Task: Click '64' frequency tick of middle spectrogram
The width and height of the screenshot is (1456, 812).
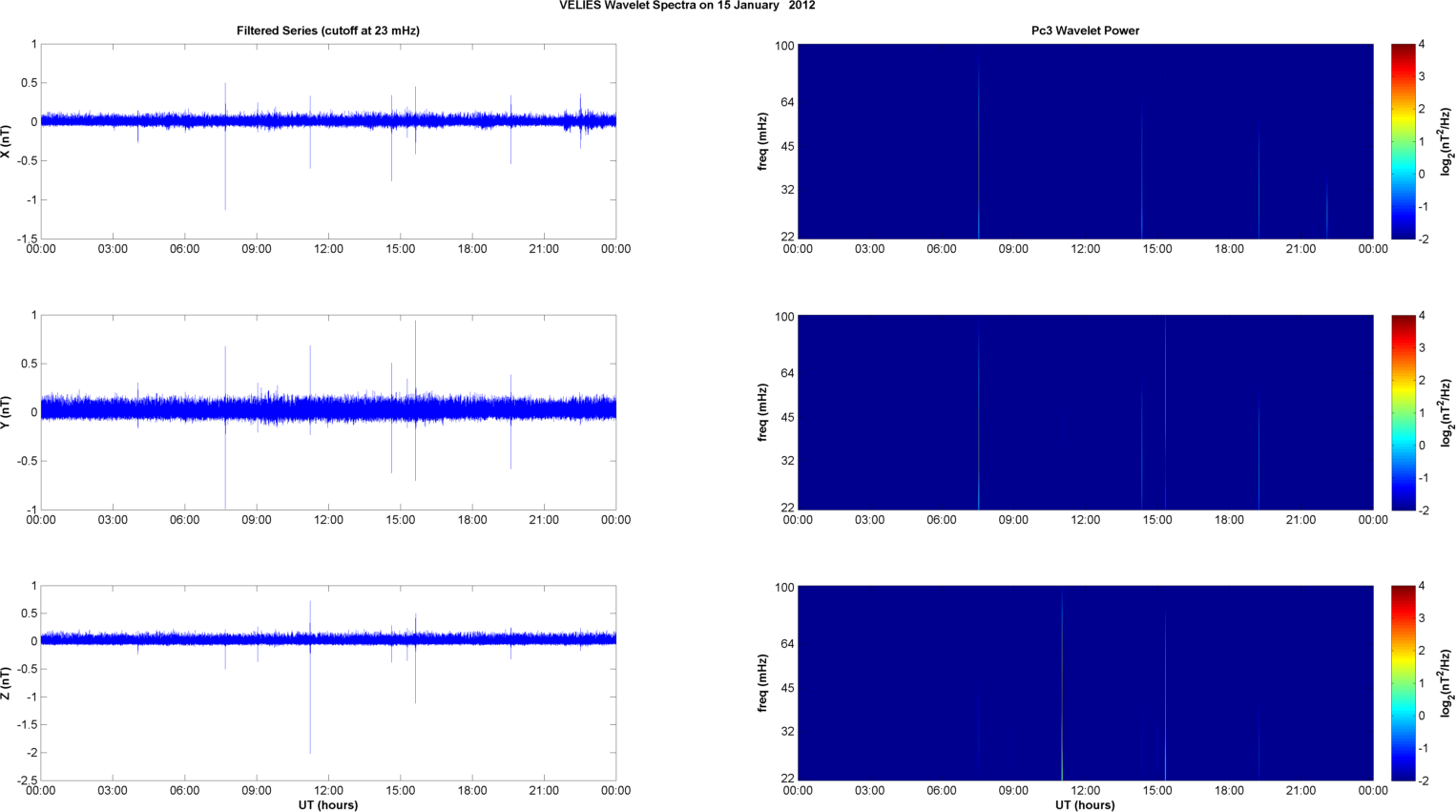Action: [787, 373]
